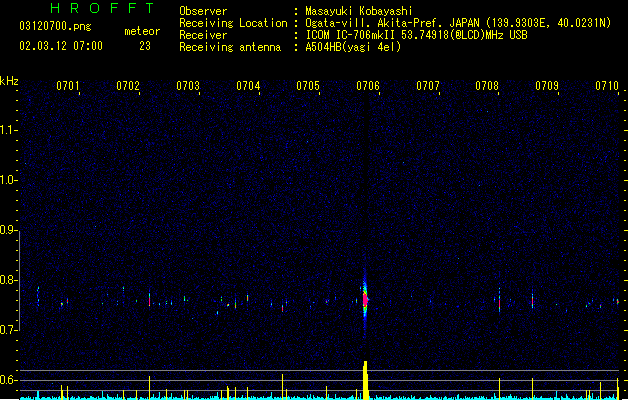Click time marker 0709
The height and width of the screenshot is (400, 629).
547,86
